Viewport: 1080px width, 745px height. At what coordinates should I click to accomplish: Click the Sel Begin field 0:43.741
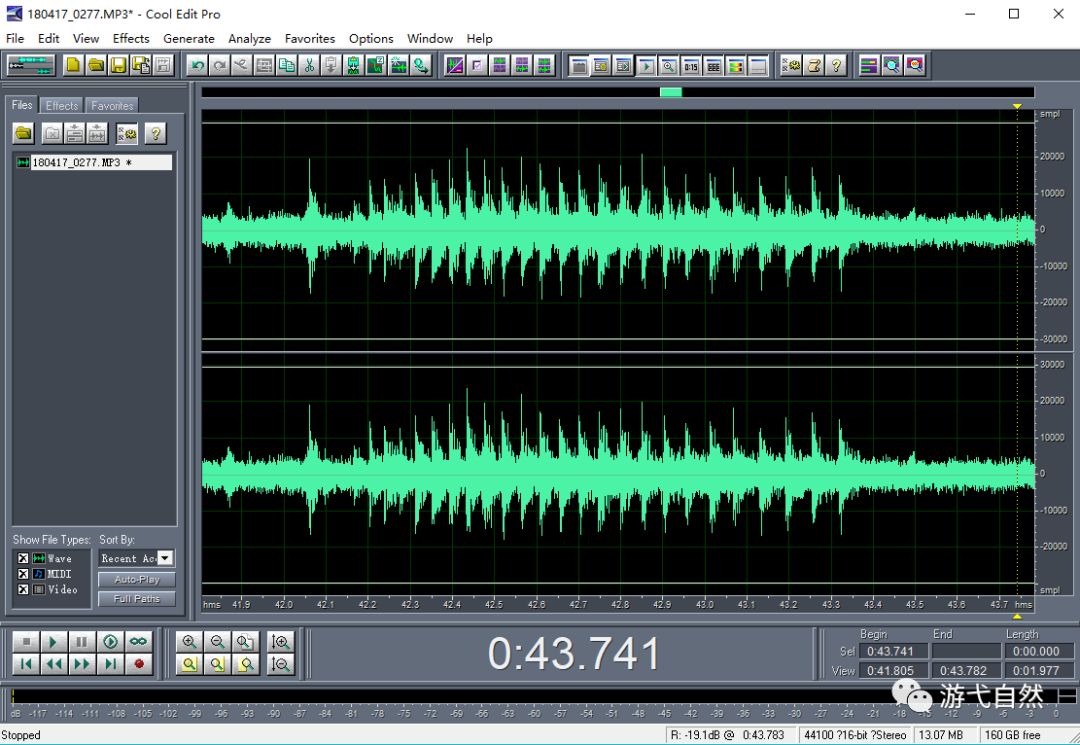893,651
